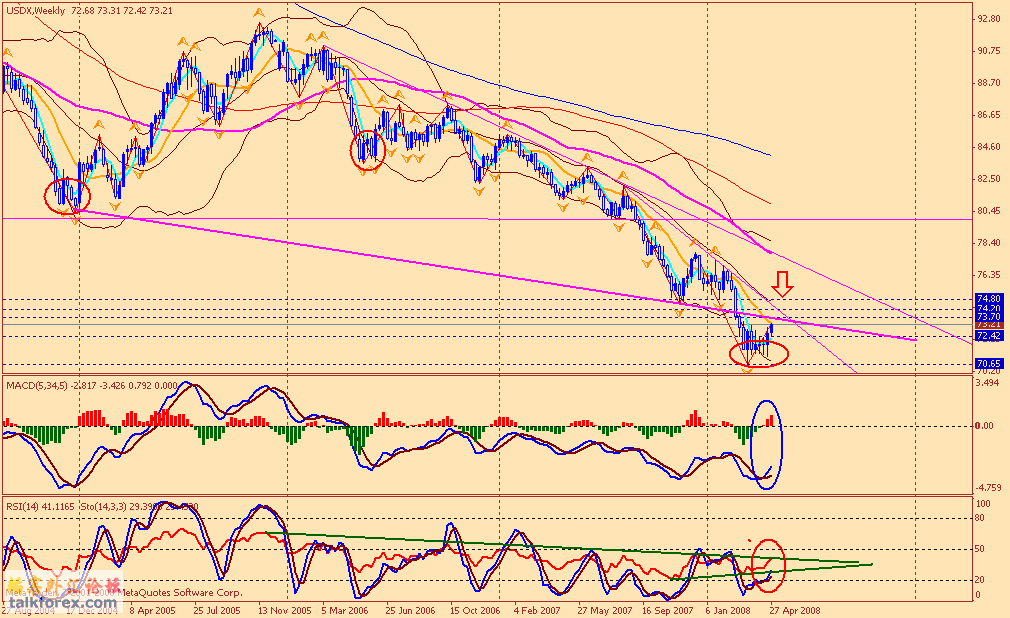Click the blue 74.80 level tag
1010x618 pixels.
989,299
